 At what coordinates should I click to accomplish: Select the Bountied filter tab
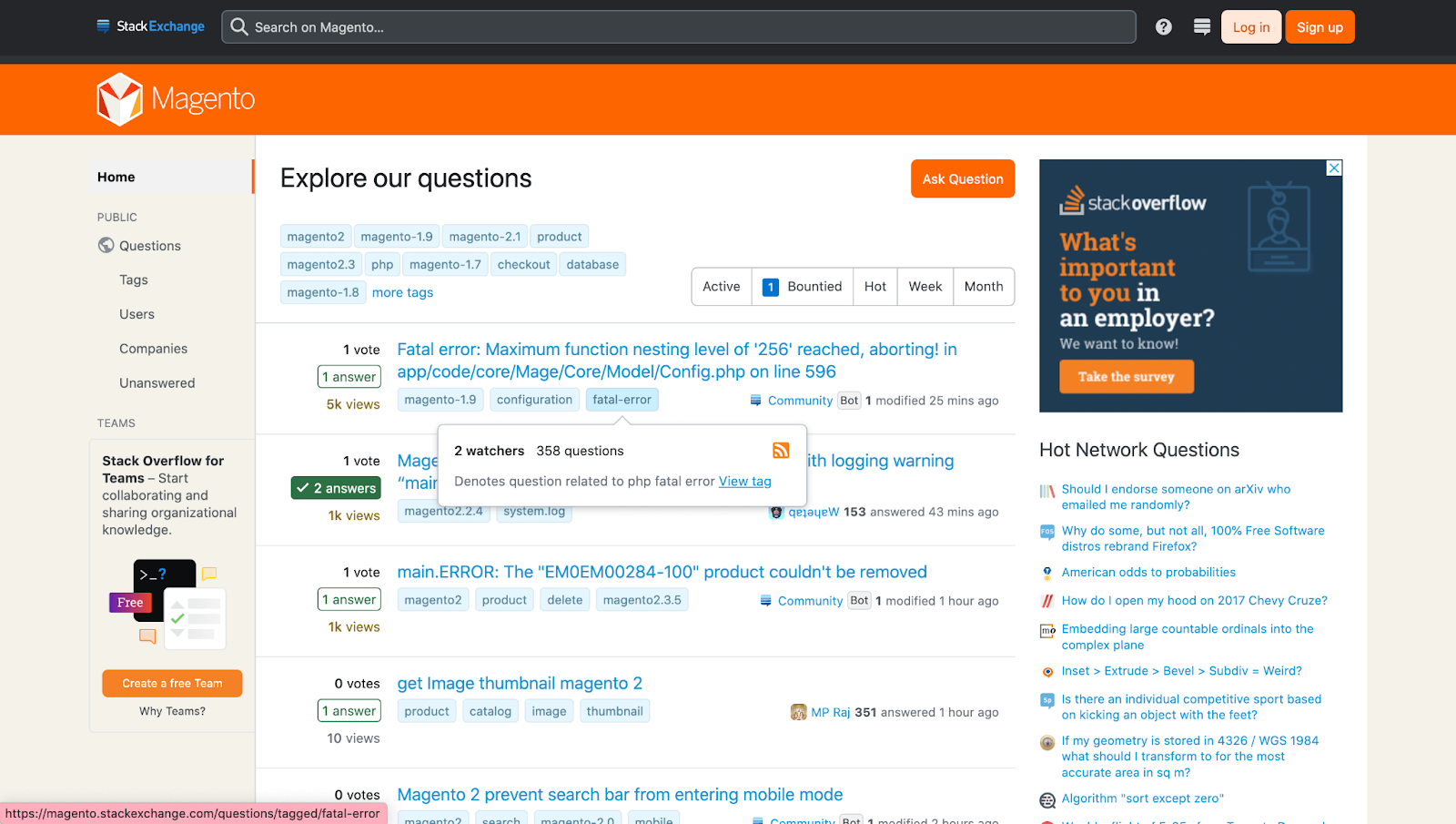point(803,287)
